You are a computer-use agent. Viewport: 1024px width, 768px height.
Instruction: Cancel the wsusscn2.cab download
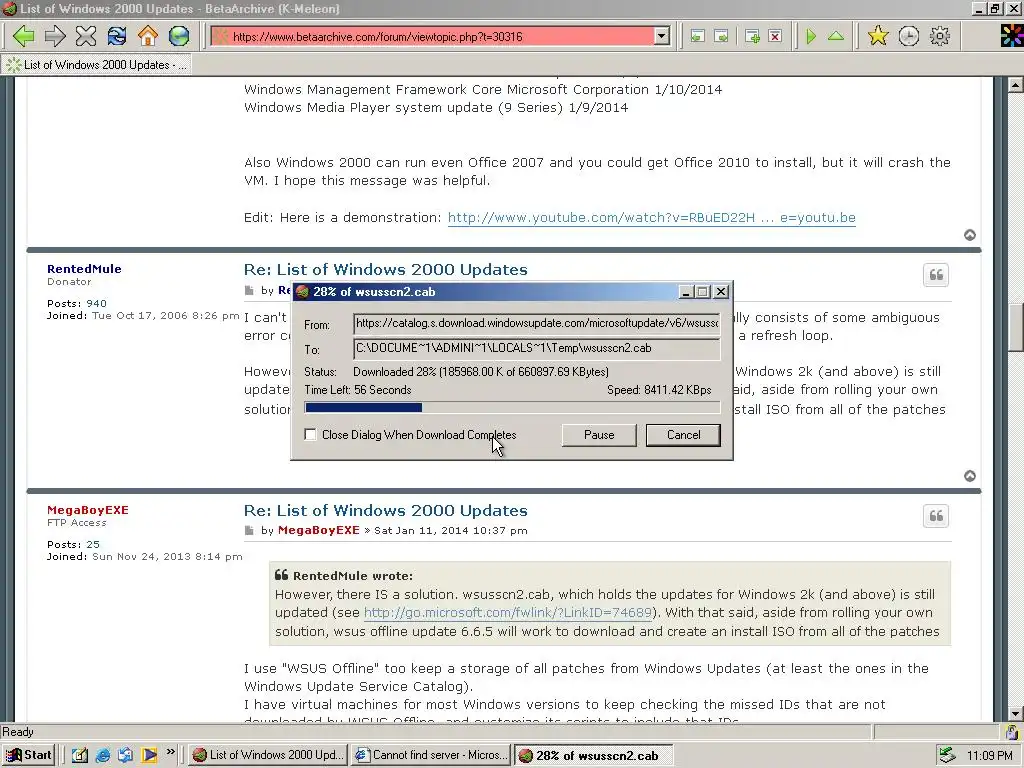click(683, 435)
